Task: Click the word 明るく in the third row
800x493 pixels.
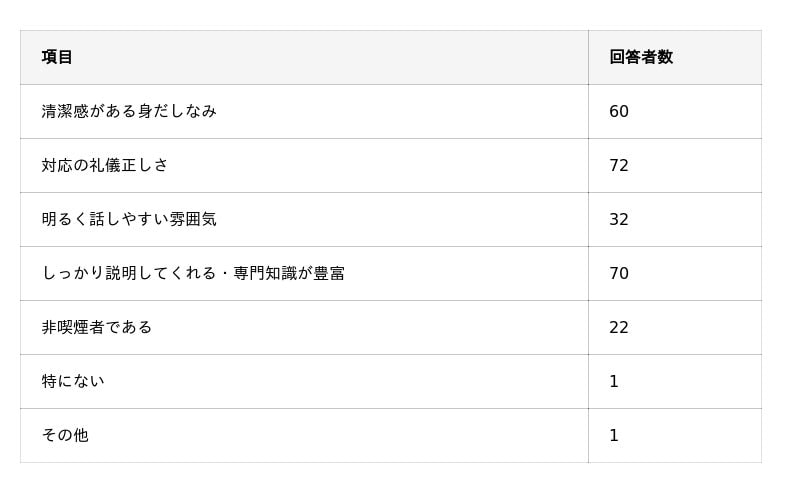Action: coord(65,219)
